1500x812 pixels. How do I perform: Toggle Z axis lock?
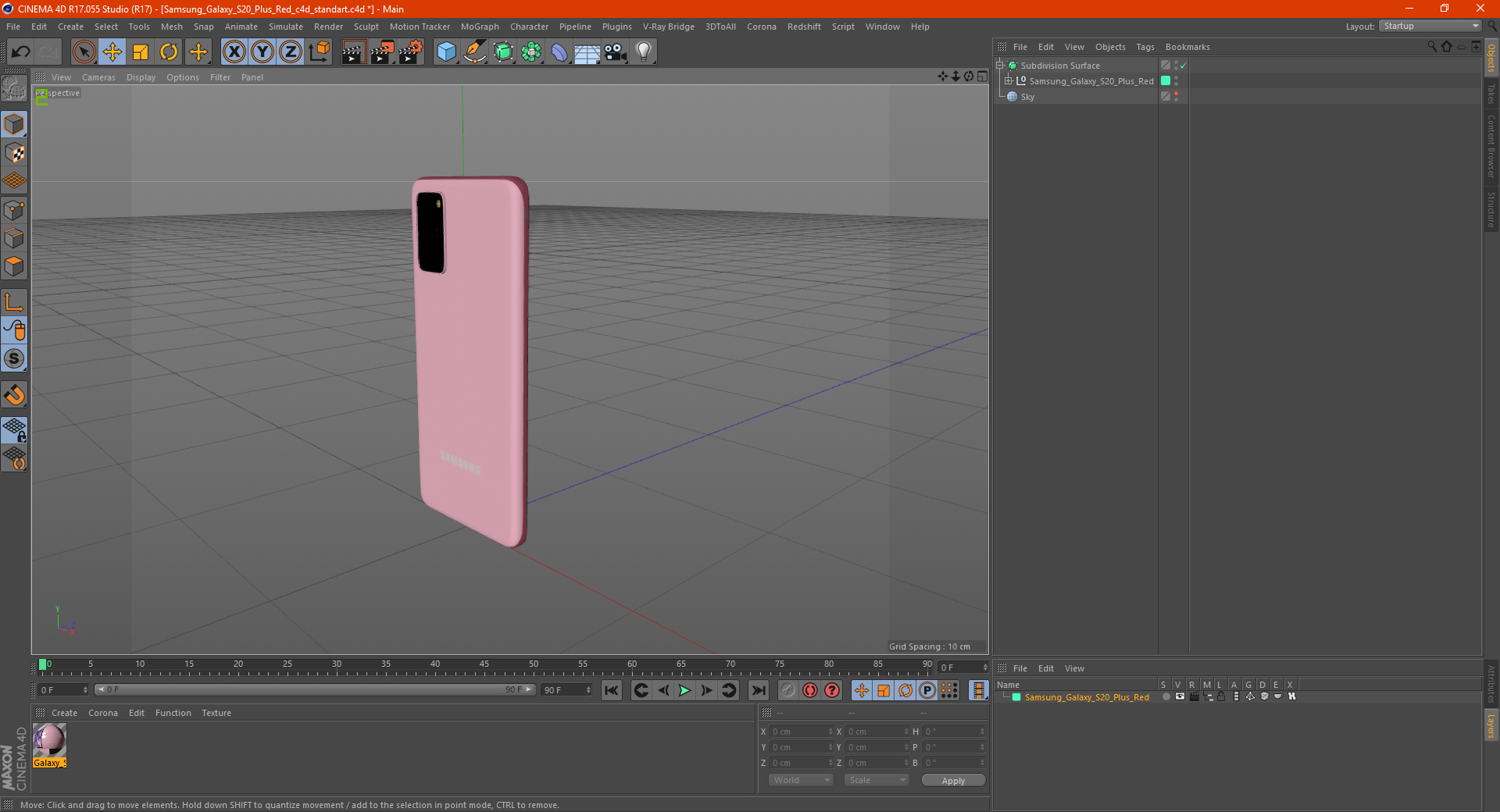(x=291, y=52)
